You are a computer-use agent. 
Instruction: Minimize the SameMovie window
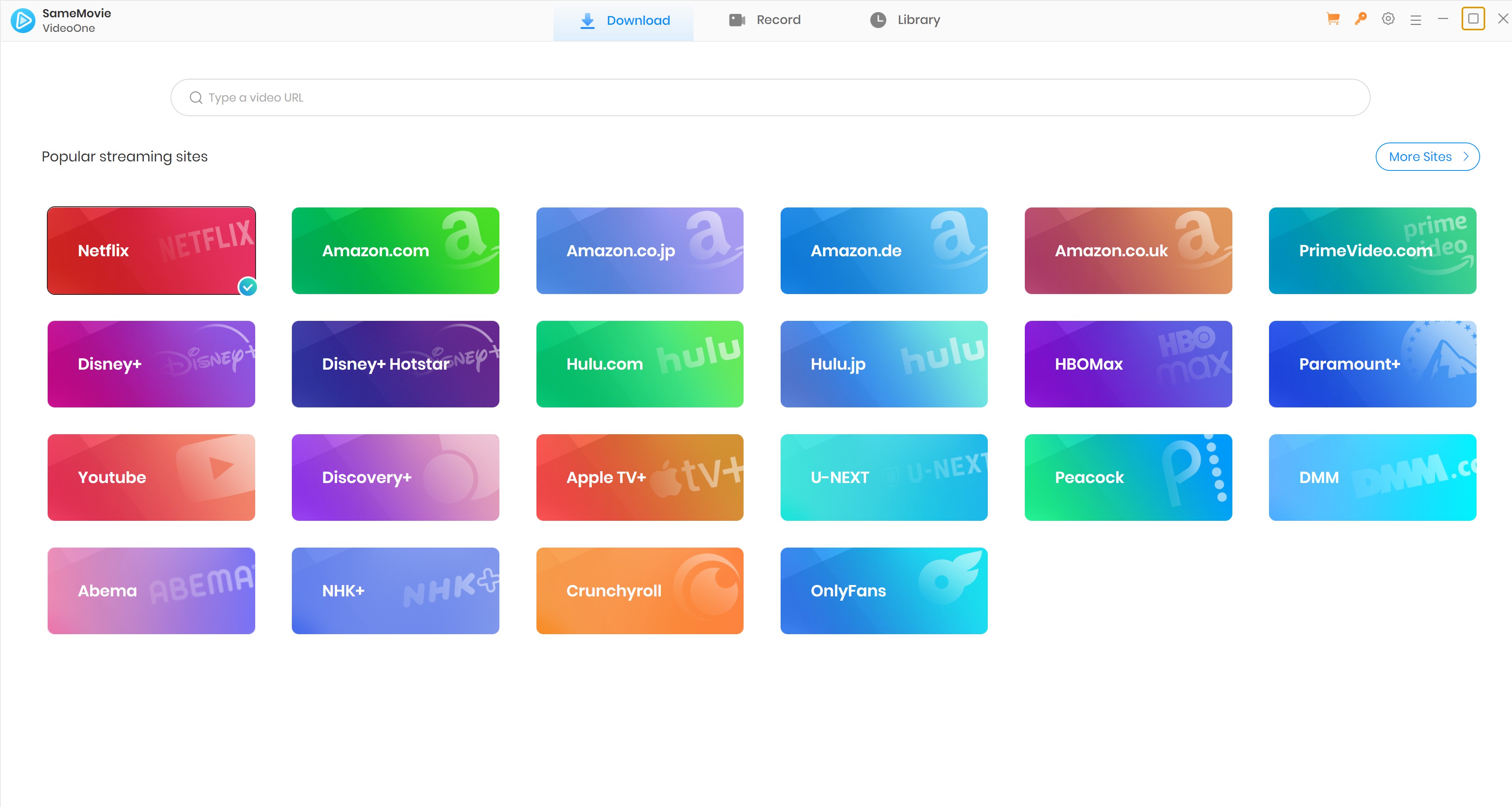[x=1443, y=19]
